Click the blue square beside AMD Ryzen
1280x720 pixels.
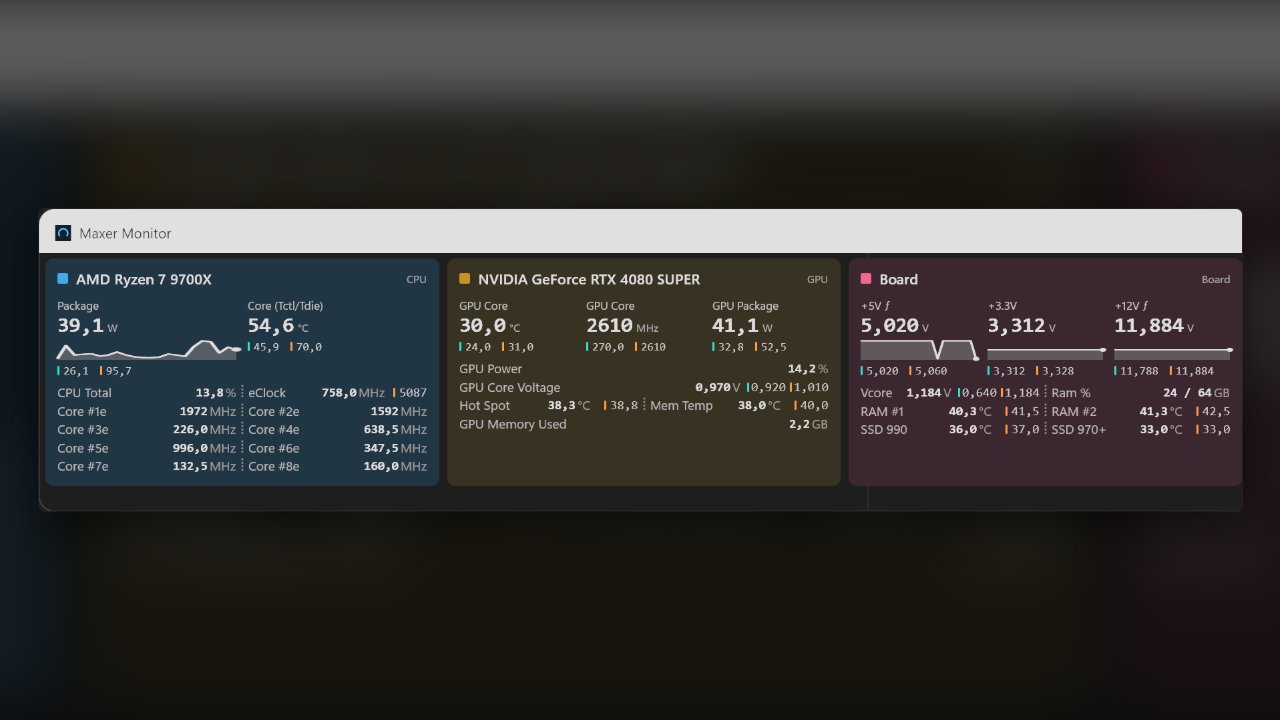point(63,279)
